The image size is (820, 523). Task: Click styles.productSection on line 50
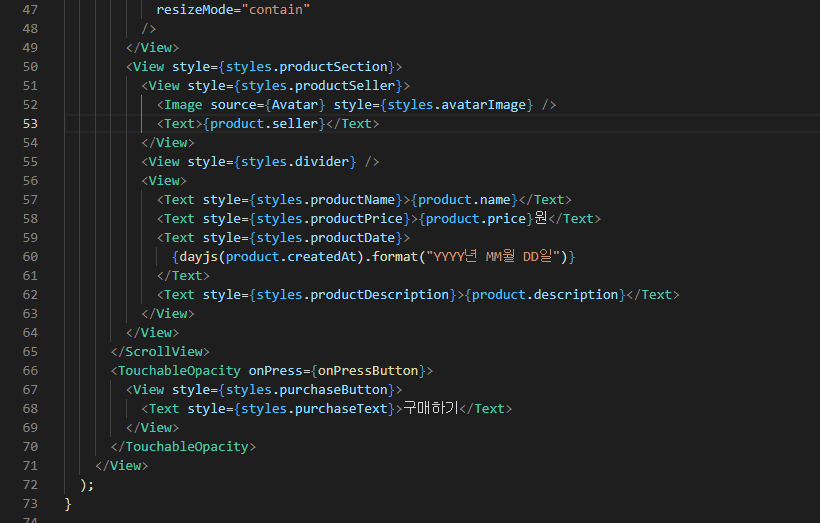[307, 66]
